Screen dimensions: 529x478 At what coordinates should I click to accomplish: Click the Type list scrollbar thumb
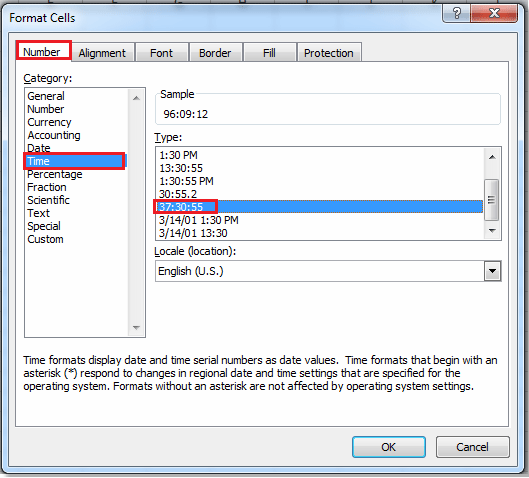[x=492, y=200]
